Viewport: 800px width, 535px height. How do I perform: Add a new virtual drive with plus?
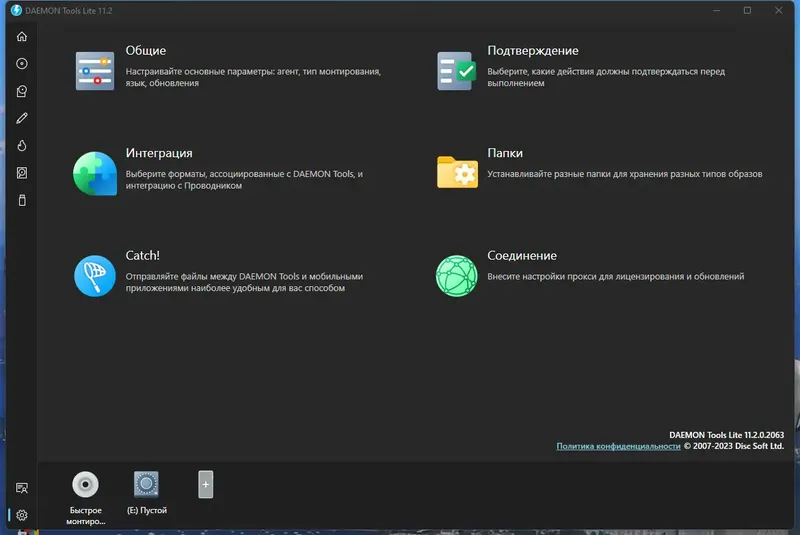click(206, 484)
